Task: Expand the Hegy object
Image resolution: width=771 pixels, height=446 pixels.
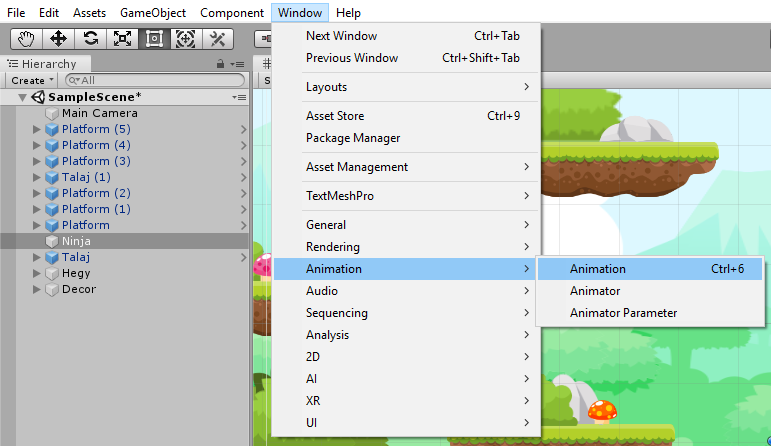Action: [36, 273]
